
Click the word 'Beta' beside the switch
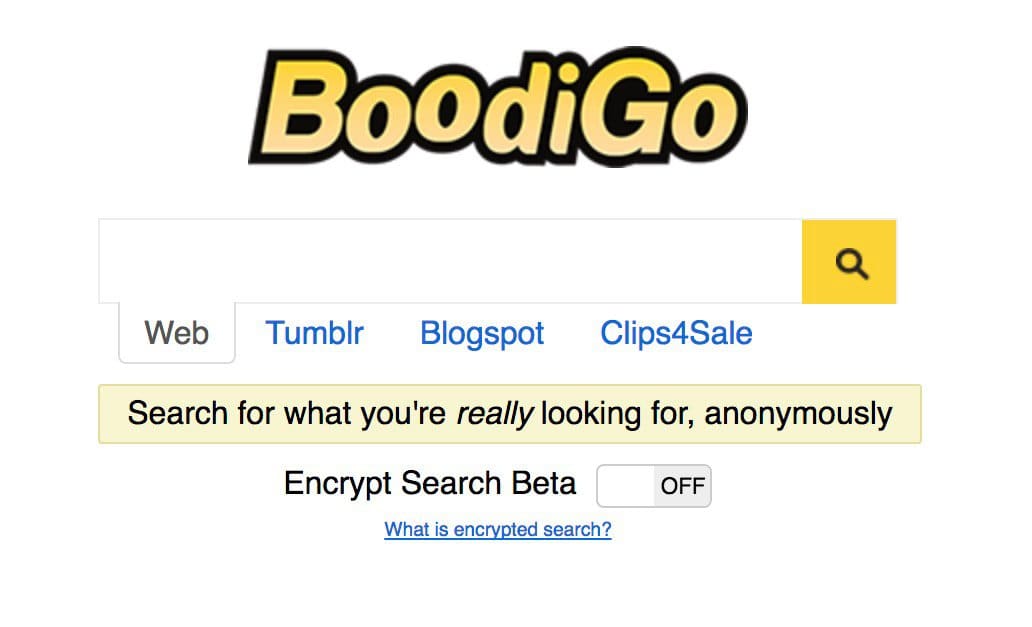click(x=543, y=484)
